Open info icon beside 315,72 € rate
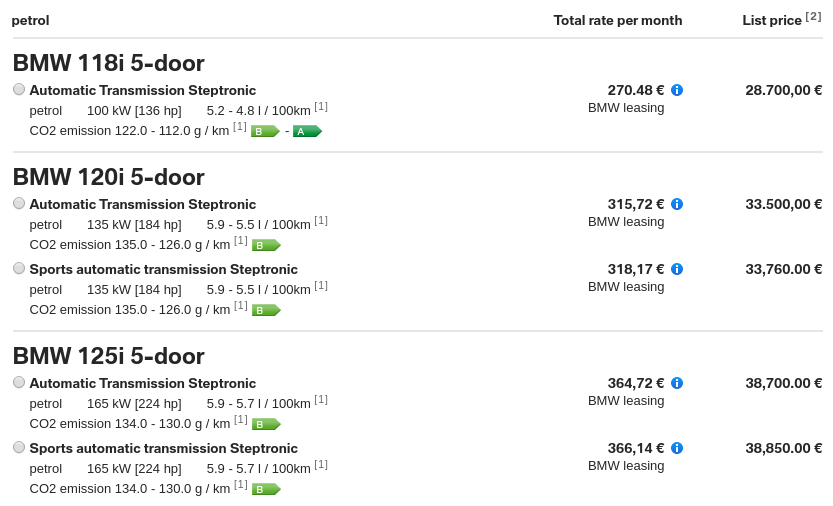 (x=677, y=204)
